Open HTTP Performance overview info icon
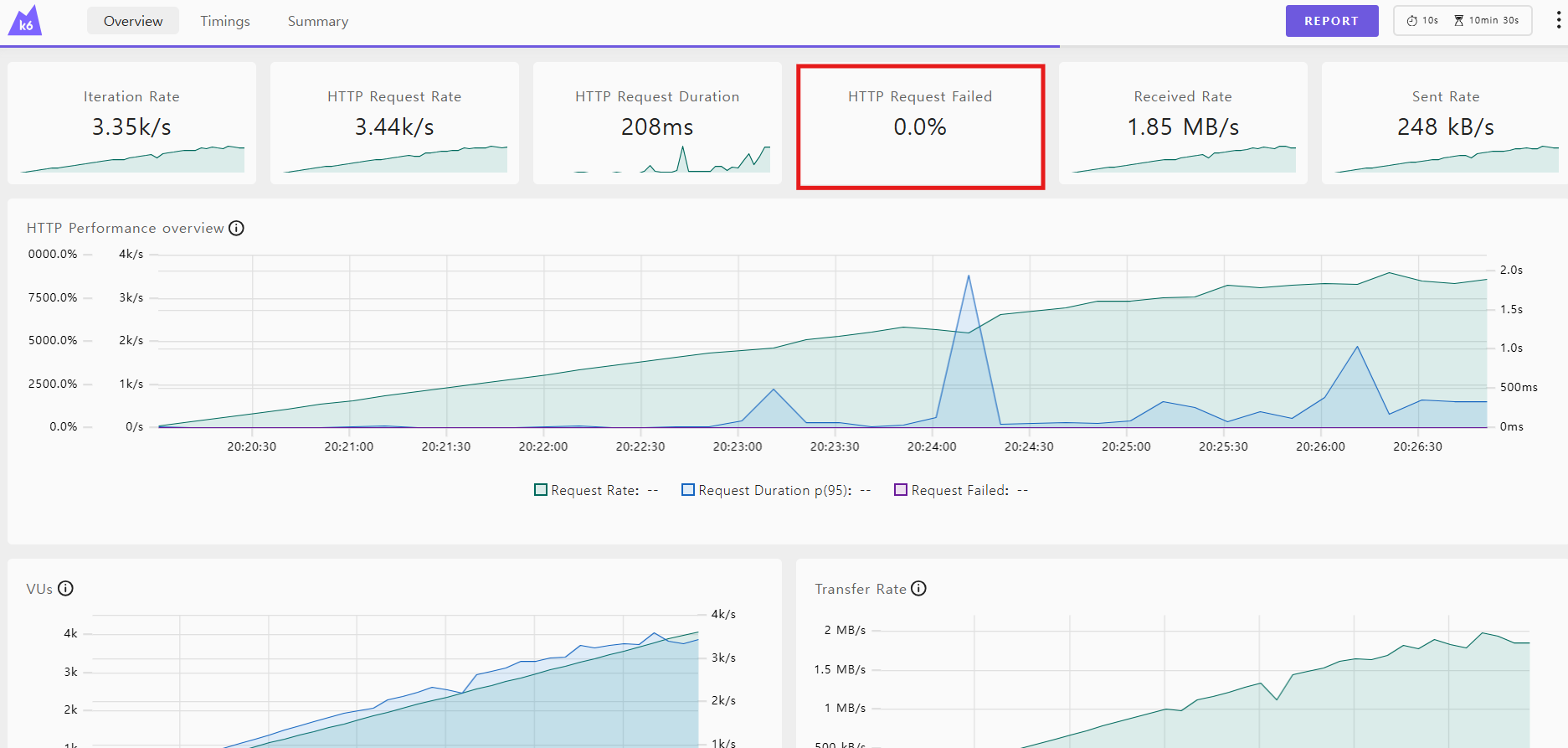Screen dimensions: 1568x748 [x=237, y=228]
